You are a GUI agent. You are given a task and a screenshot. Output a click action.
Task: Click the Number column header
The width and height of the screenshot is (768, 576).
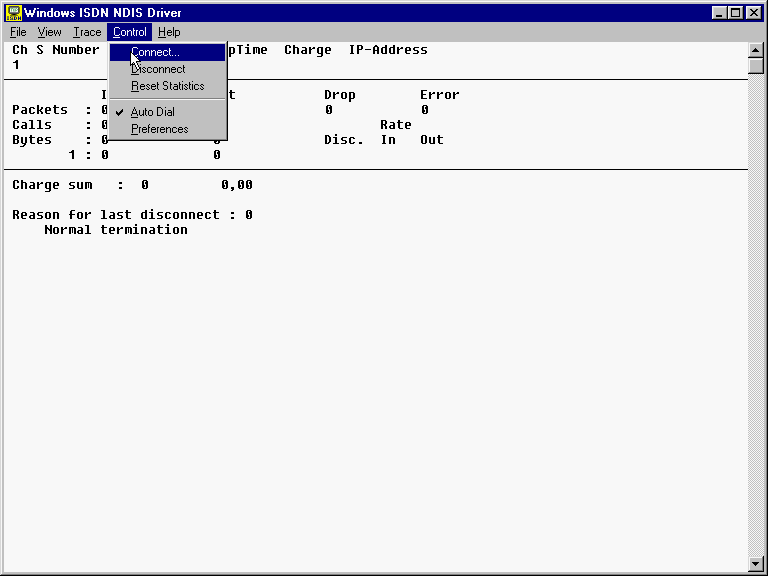point(76,50)
